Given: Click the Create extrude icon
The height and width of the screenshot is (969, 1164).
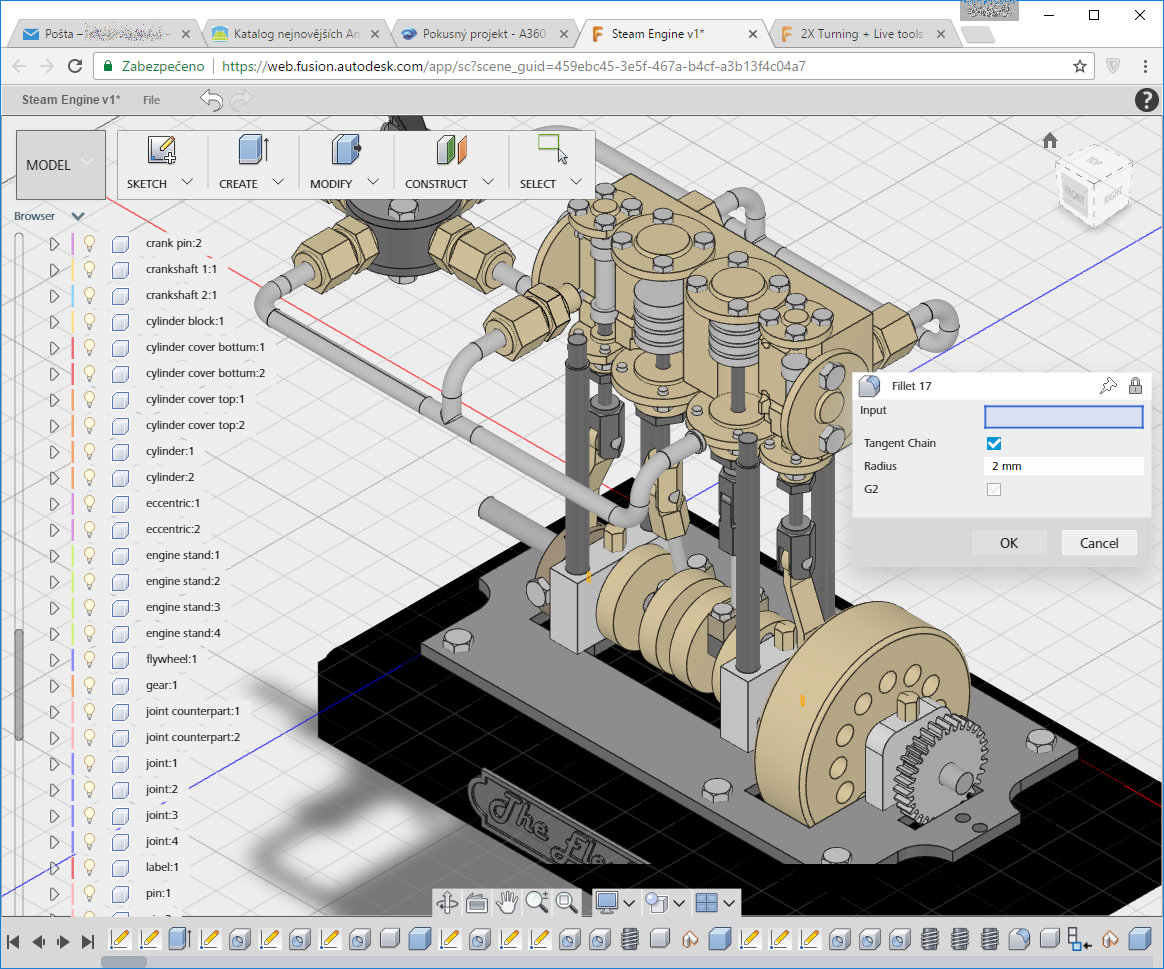Looking at the screenshot, I should [x=253, y=149].
